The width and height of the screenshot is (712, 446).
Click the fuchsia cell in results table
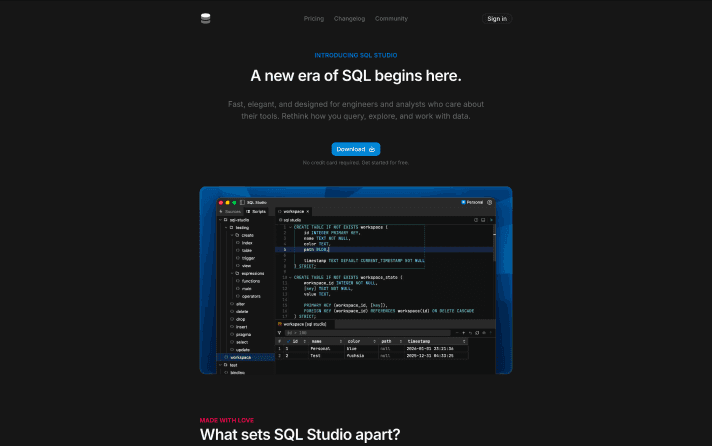(x=361, y=356)
